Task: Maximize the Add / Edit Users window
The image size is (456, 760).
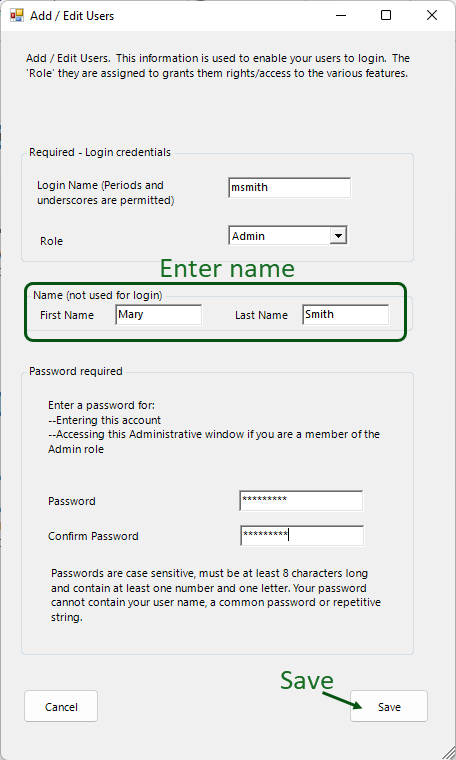Action: tap(386, 16)
